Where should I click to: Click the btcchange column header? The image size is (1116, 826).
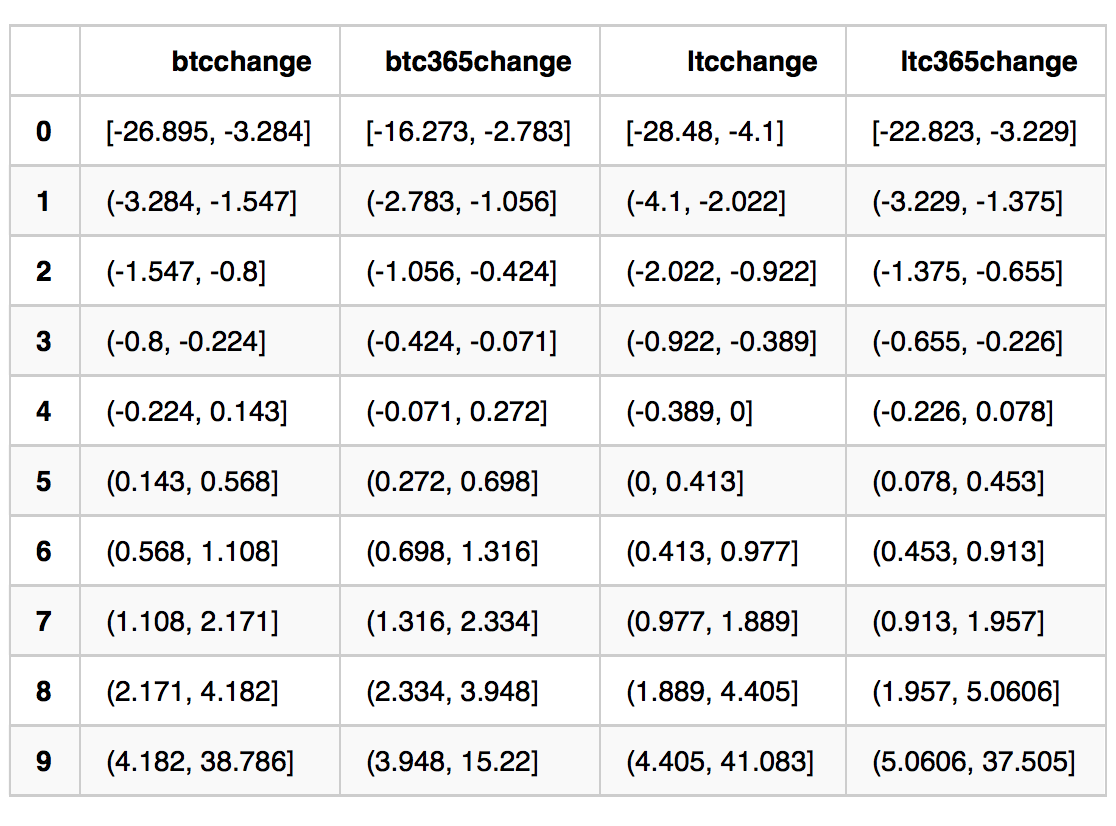pos(241,61)
